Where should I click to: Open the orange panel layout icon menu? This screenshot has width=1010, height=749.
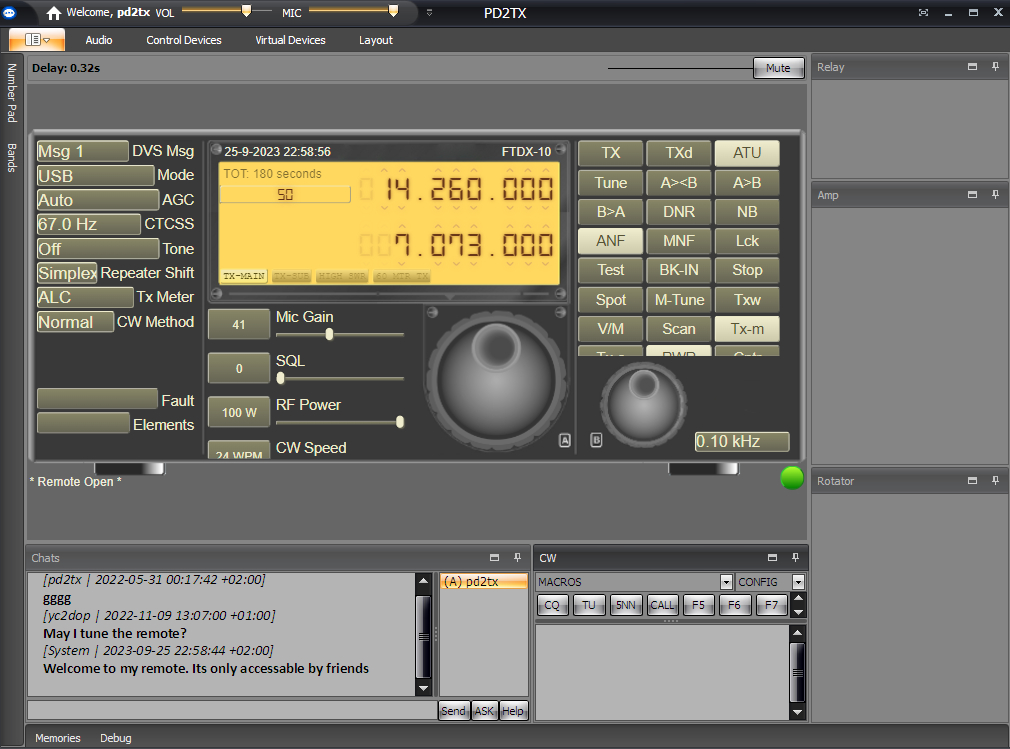click(x=37, y=40)
